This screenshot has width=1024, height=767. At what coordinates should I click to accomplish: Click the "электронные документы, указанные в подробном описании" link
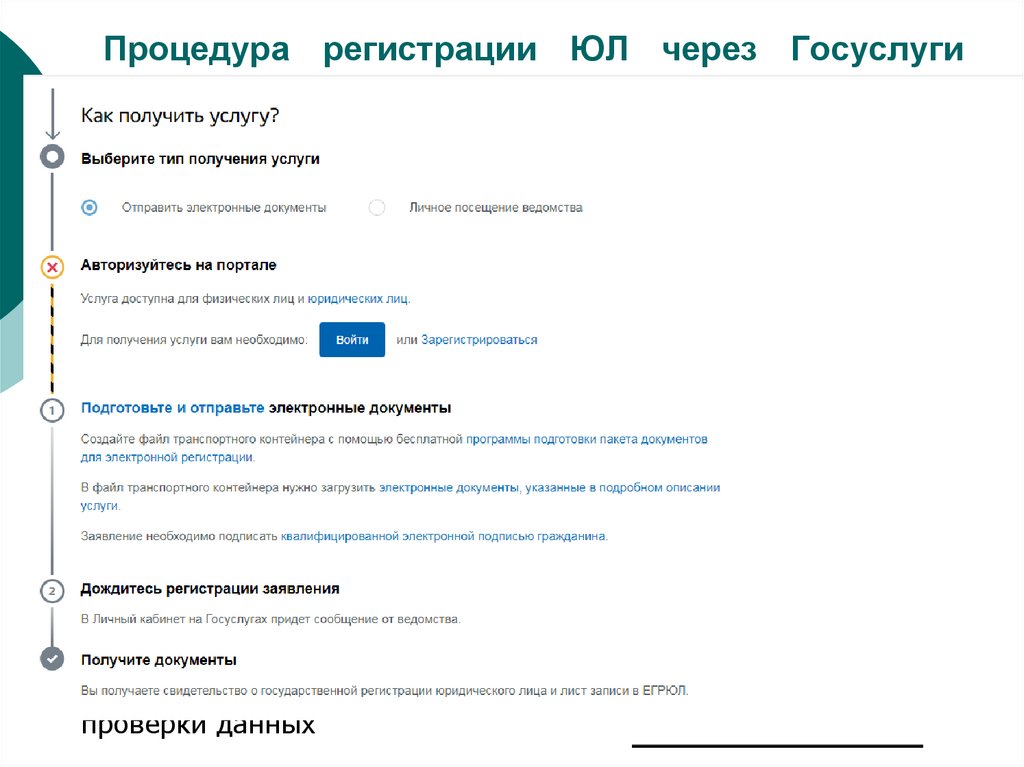coord(550,487)
